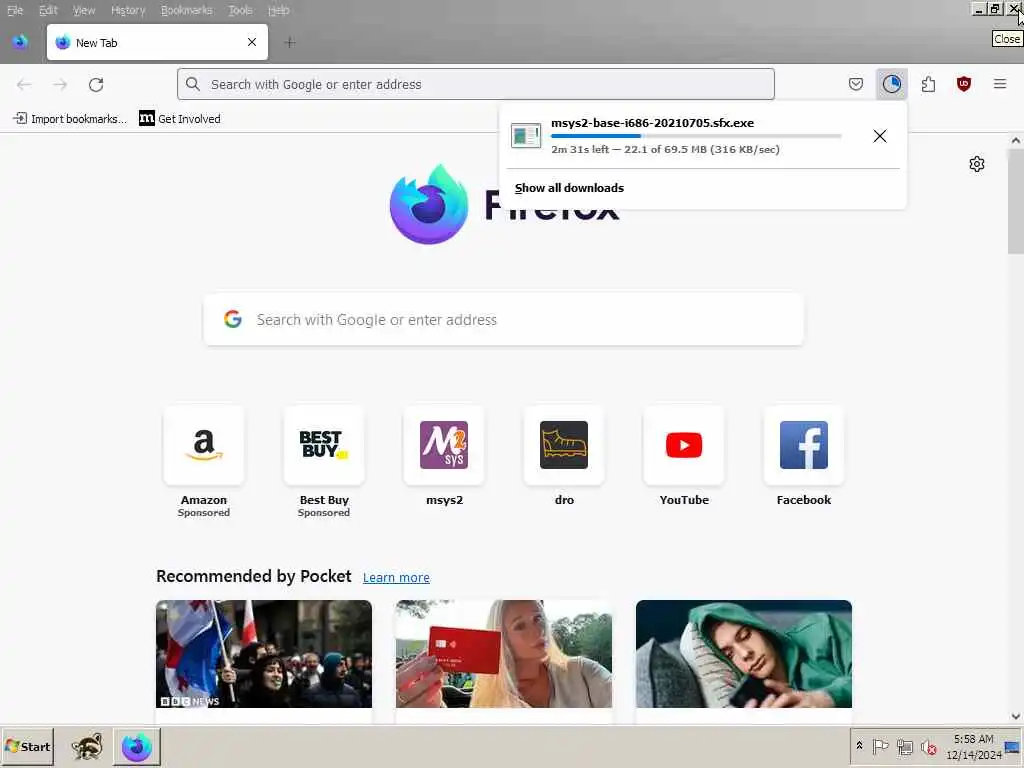Focus the center Google search box
Viewport: 1024px width, 768px height.
pyautogui.click(x=504, y=319)
